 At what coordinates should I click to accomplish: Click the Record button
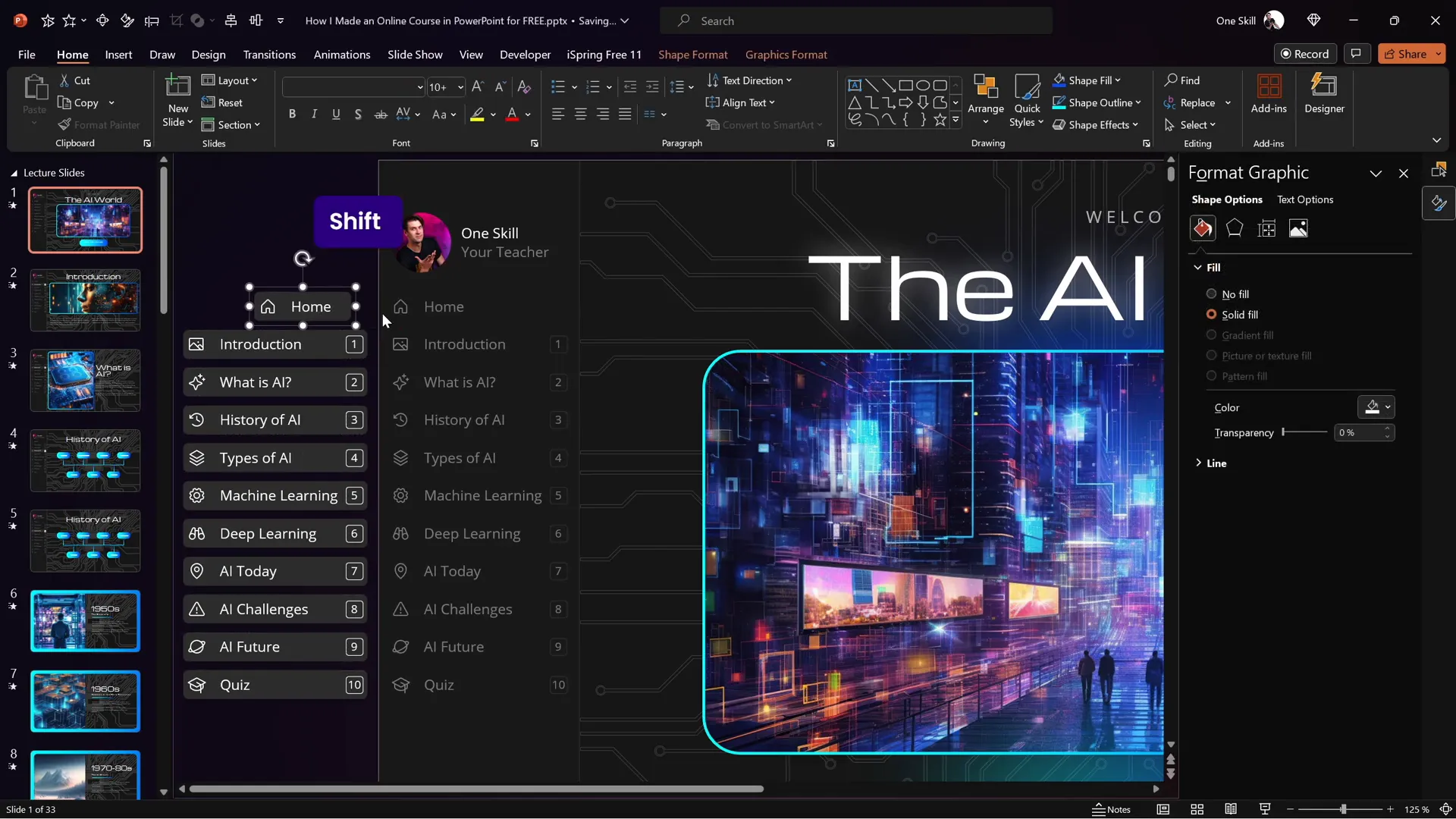(1305, 54)
